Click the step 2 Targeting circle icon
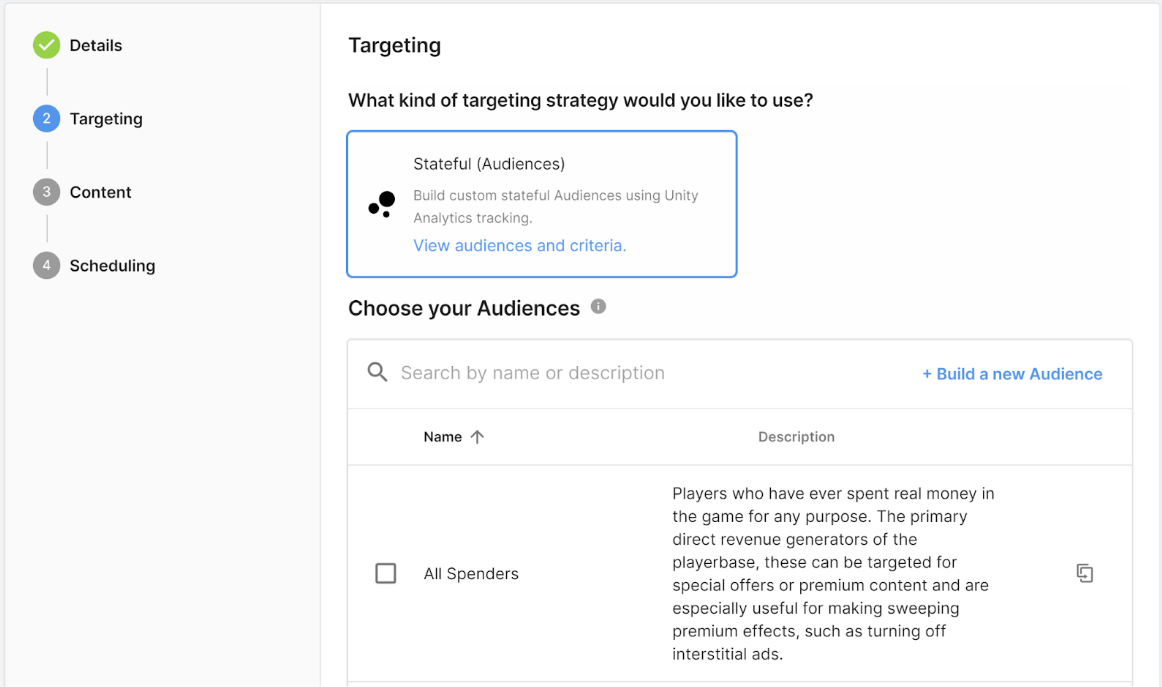1162x687 pixels. 46,119
